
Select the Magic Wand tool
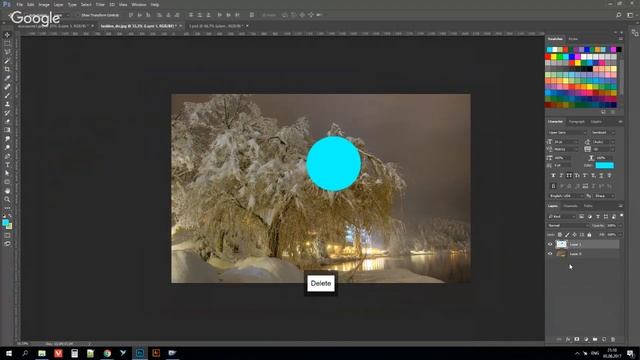(7, 60)
